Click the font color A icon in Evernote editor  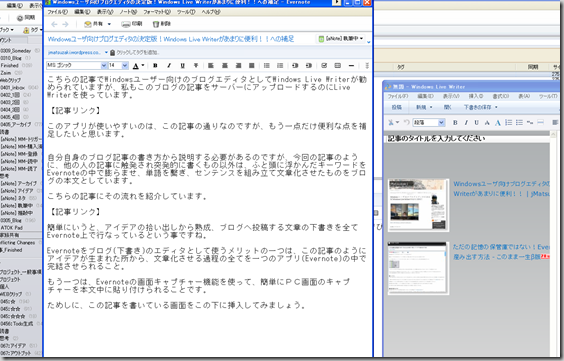click(x=136, y=66)
